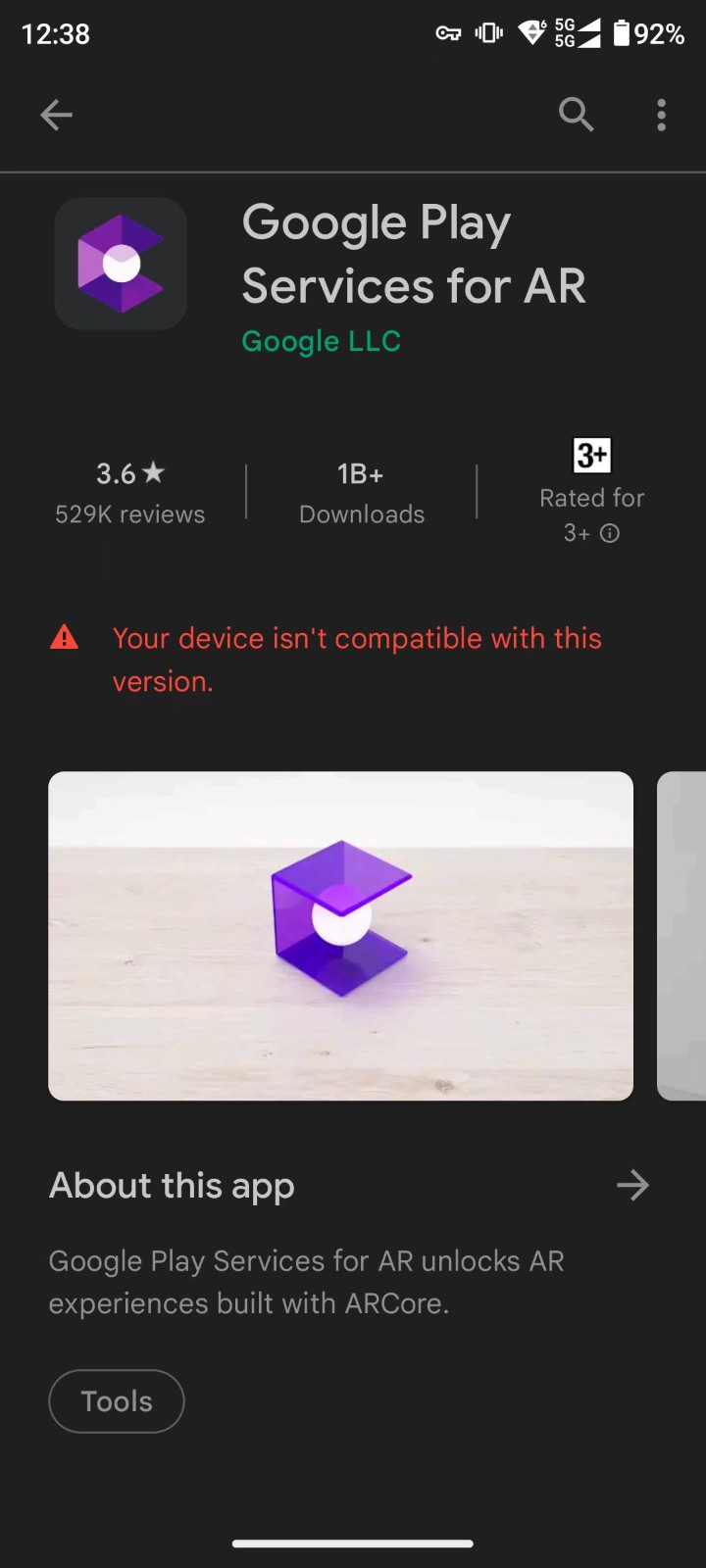The height and width of the screenshot is (1568, 706).
Task: Tap the Google Play Services for AR app icon
Action: (x=121, y=264)
